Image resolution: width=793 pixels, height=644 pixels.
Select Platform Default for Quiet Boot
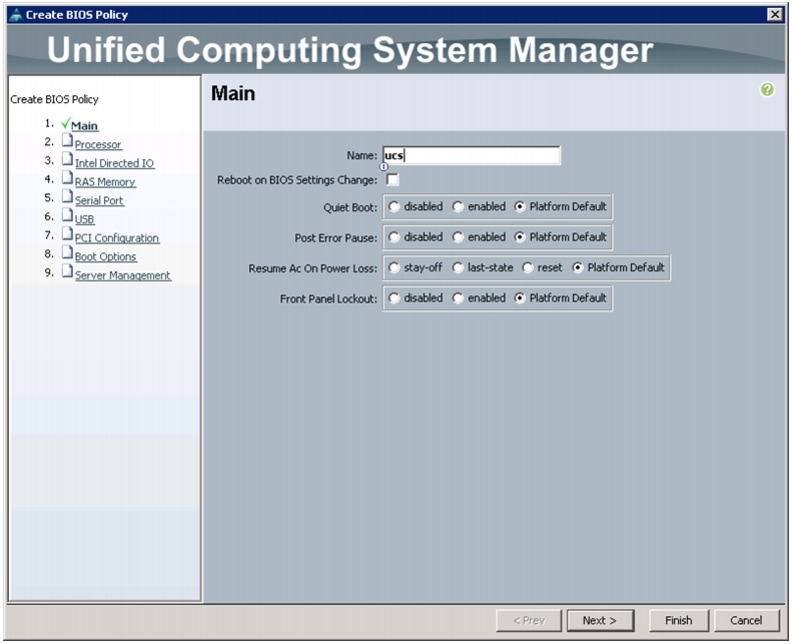pyautogui.click(x=519, y=206)
